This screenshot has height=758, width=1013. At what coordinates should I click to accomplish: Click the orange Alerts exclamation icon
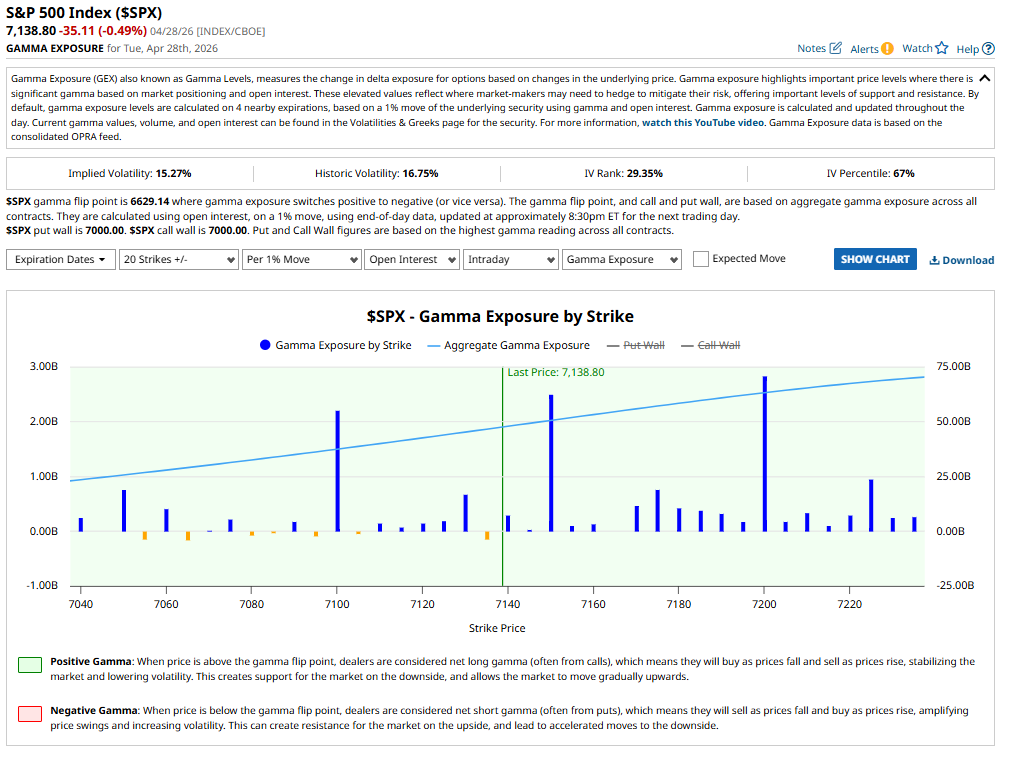[x=888, y=49]
